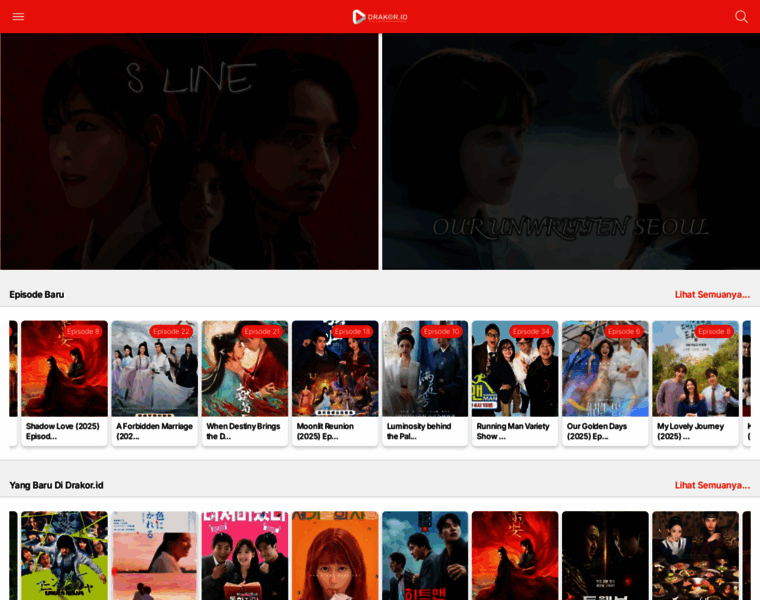The width and height of the screenshot is (760, 600).
Task: Click the Episode 10 badge
Action: click(x=442, y=332)
